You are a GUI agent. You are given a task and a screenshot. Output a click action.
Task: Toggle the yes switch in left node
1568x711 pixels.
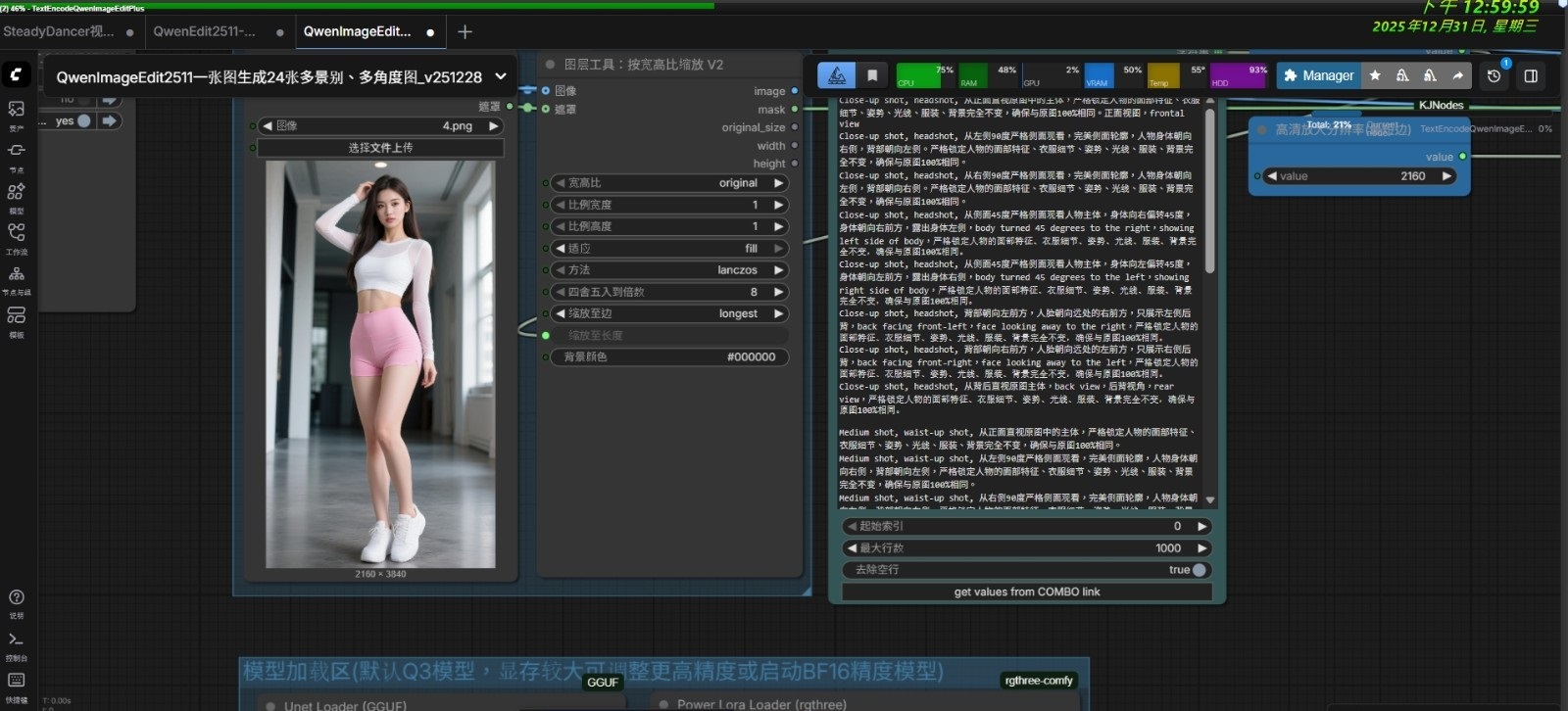[84, 121]
